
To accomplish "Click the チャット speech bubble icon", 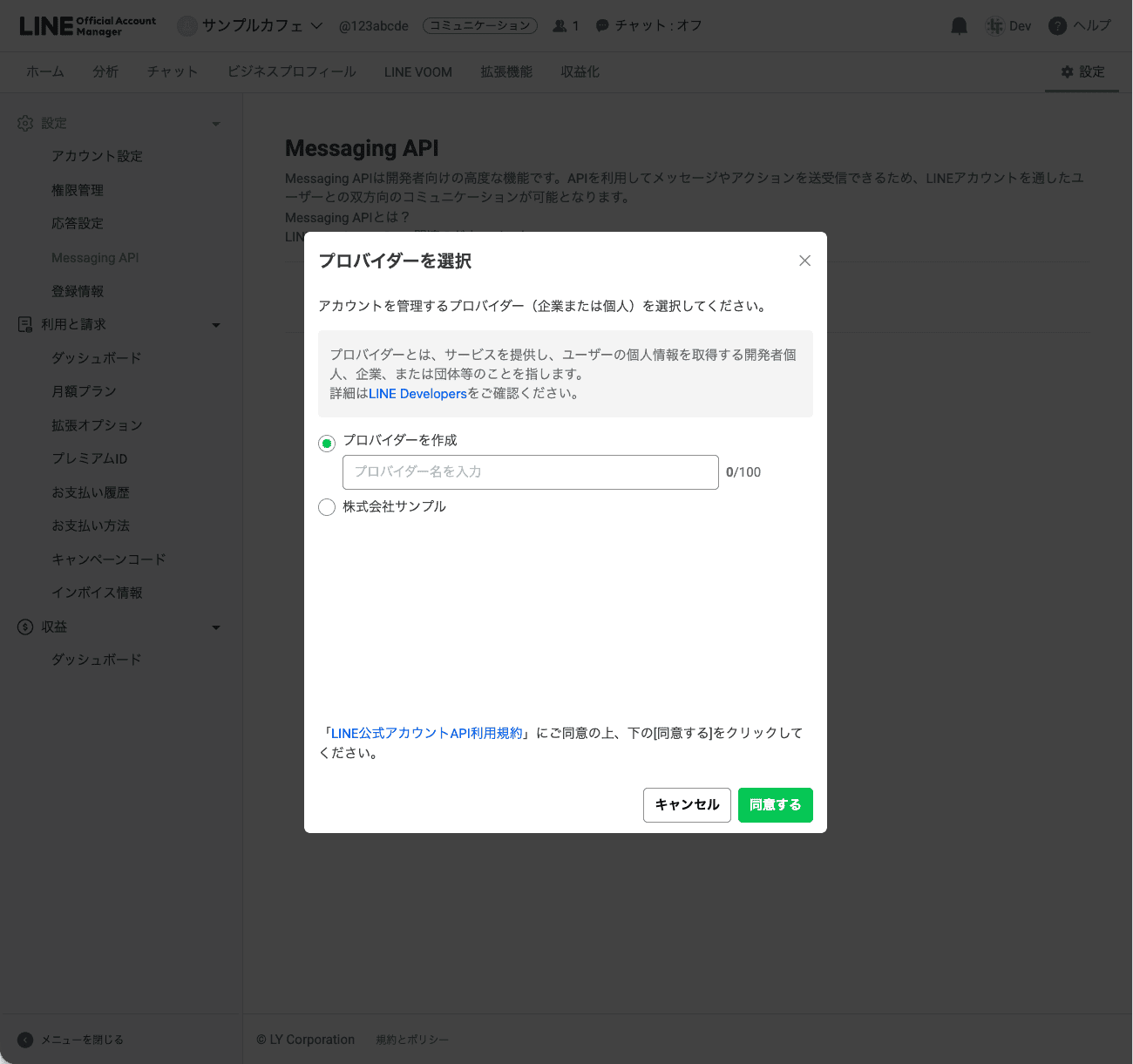I will (x=602, y=26).
